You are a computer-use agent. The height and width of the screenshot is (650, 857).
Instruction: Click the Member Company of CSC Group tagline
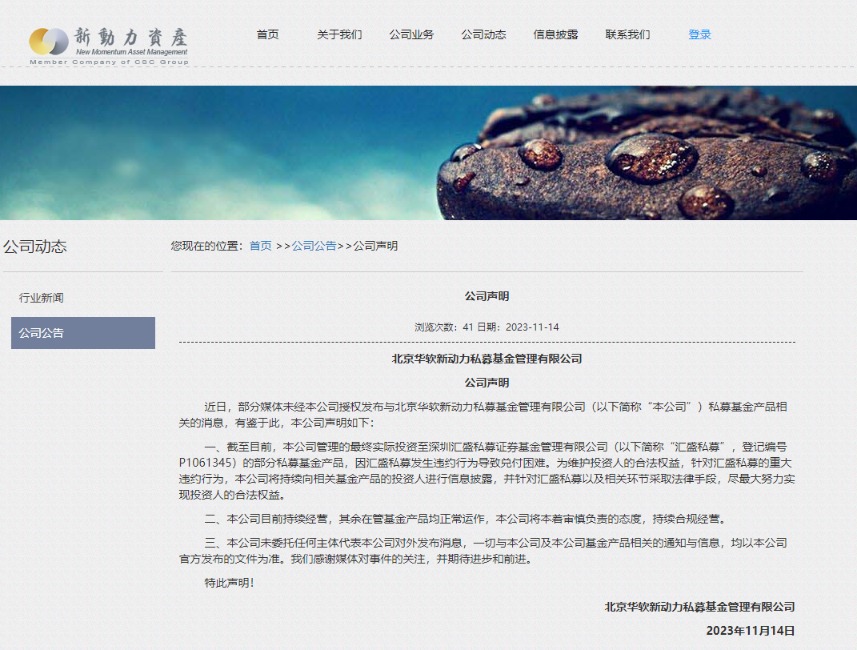tap(109, 62)
